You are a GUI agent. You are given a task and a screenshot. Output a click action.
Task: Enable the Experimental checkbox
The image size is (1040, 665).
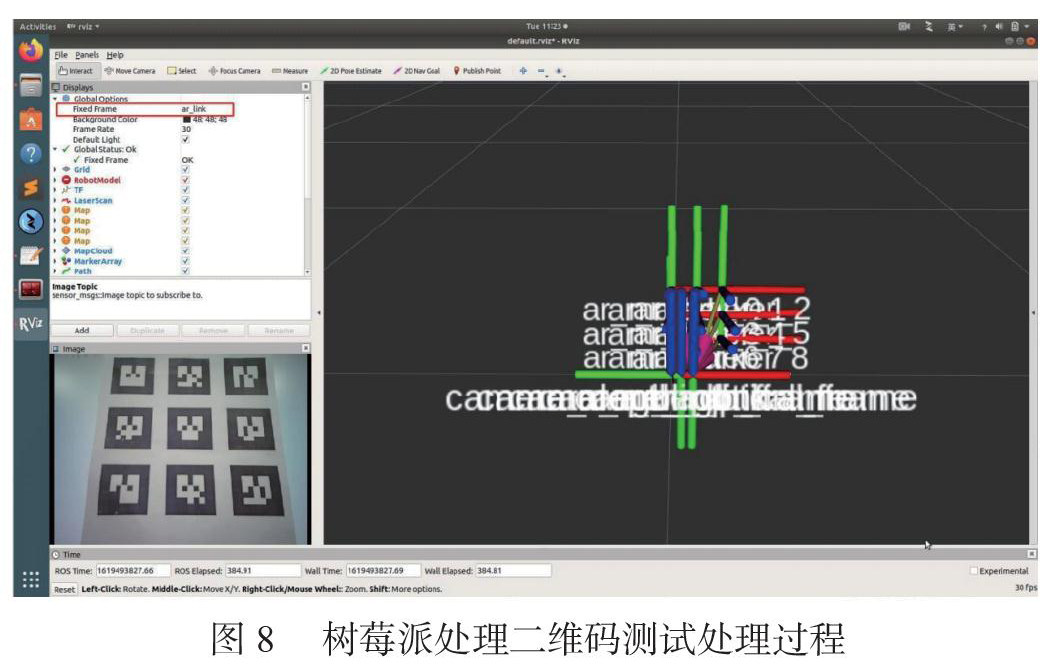coord(973,571)
